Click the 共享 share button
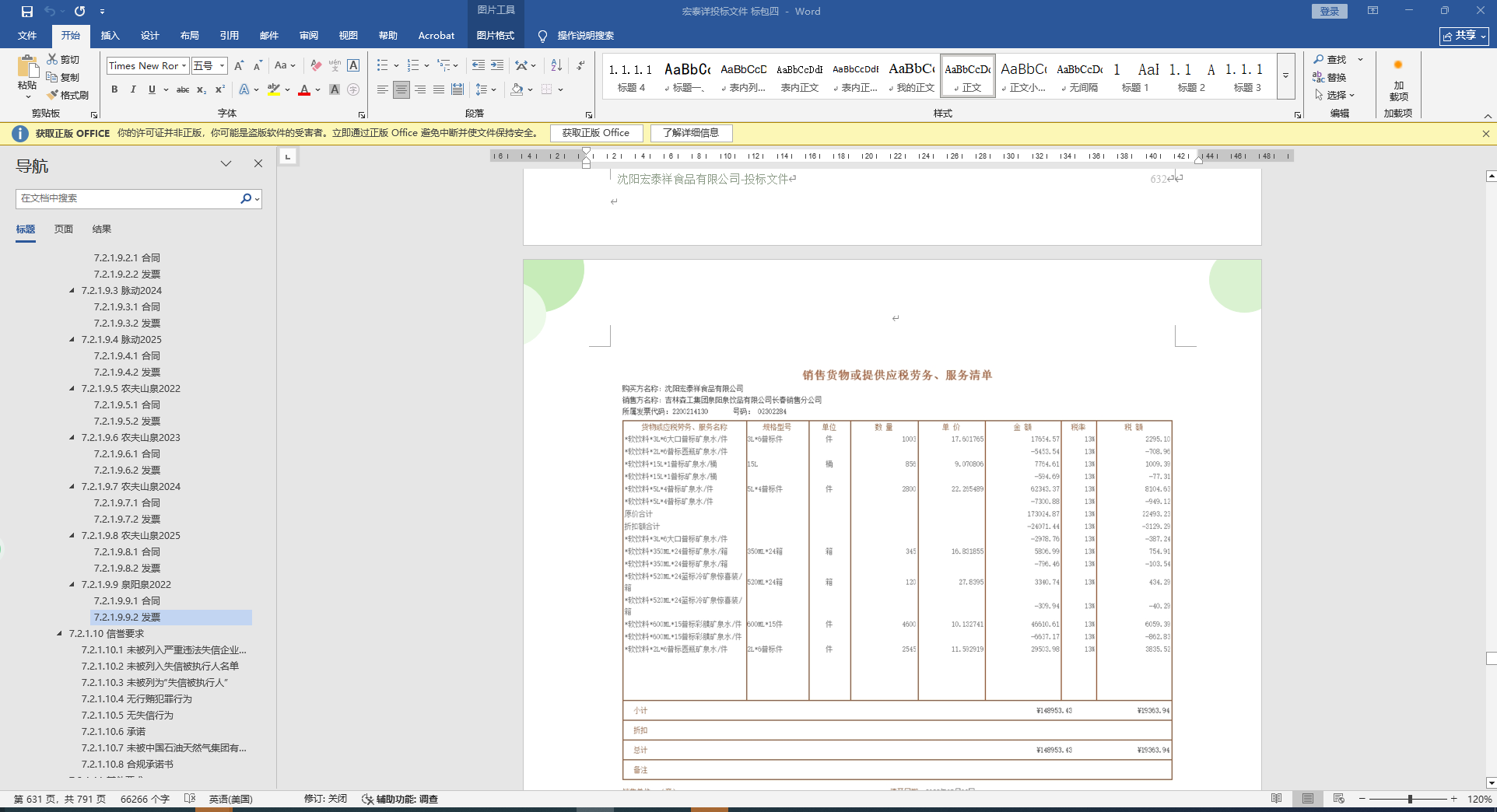The image size is (1497, 812). (1464, 36)
